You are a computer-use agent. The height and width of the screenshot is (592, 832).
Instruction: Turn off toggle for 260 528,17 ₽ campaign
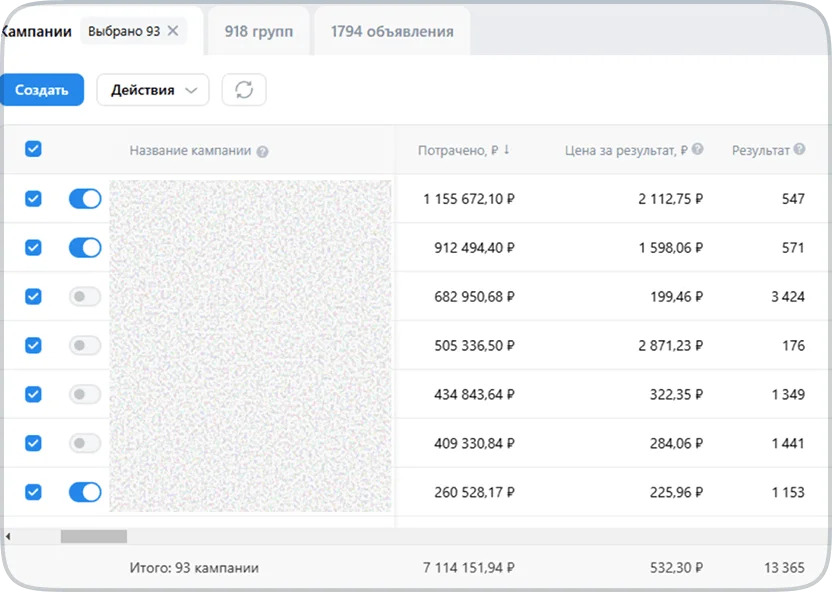pyautogui.click(x=85, y=492)
